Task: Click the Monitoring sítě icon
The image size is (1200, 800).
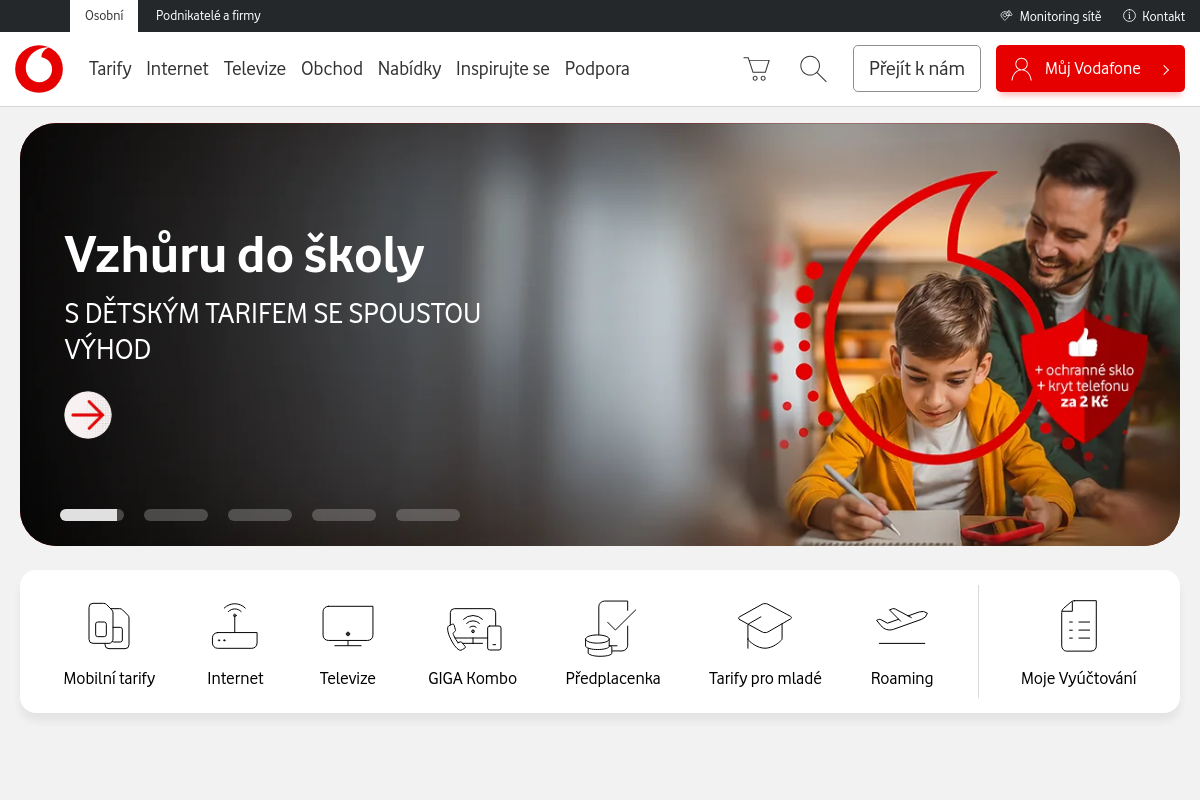Action: (x=1006, y=16)
